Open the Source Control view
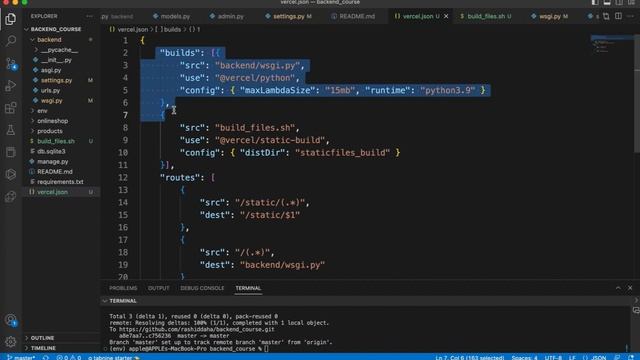The width and height of the screenshot is (640, 360). [x=11, y=63]
